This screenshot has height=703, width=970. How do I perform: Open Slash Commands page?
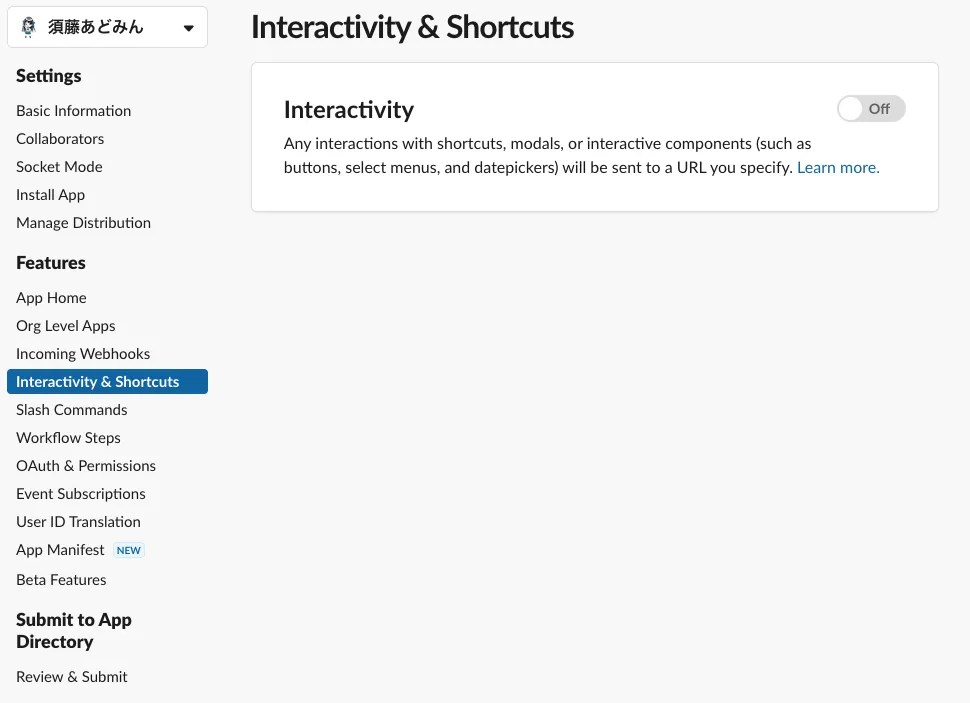pyautogui.click(x=71, y=410)
